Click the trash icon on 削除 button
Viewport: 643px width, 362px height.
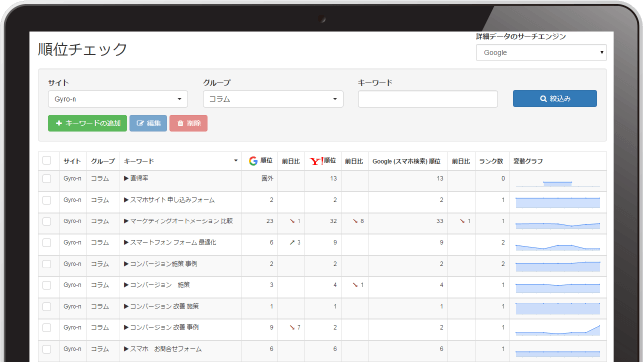click(180, 123)
